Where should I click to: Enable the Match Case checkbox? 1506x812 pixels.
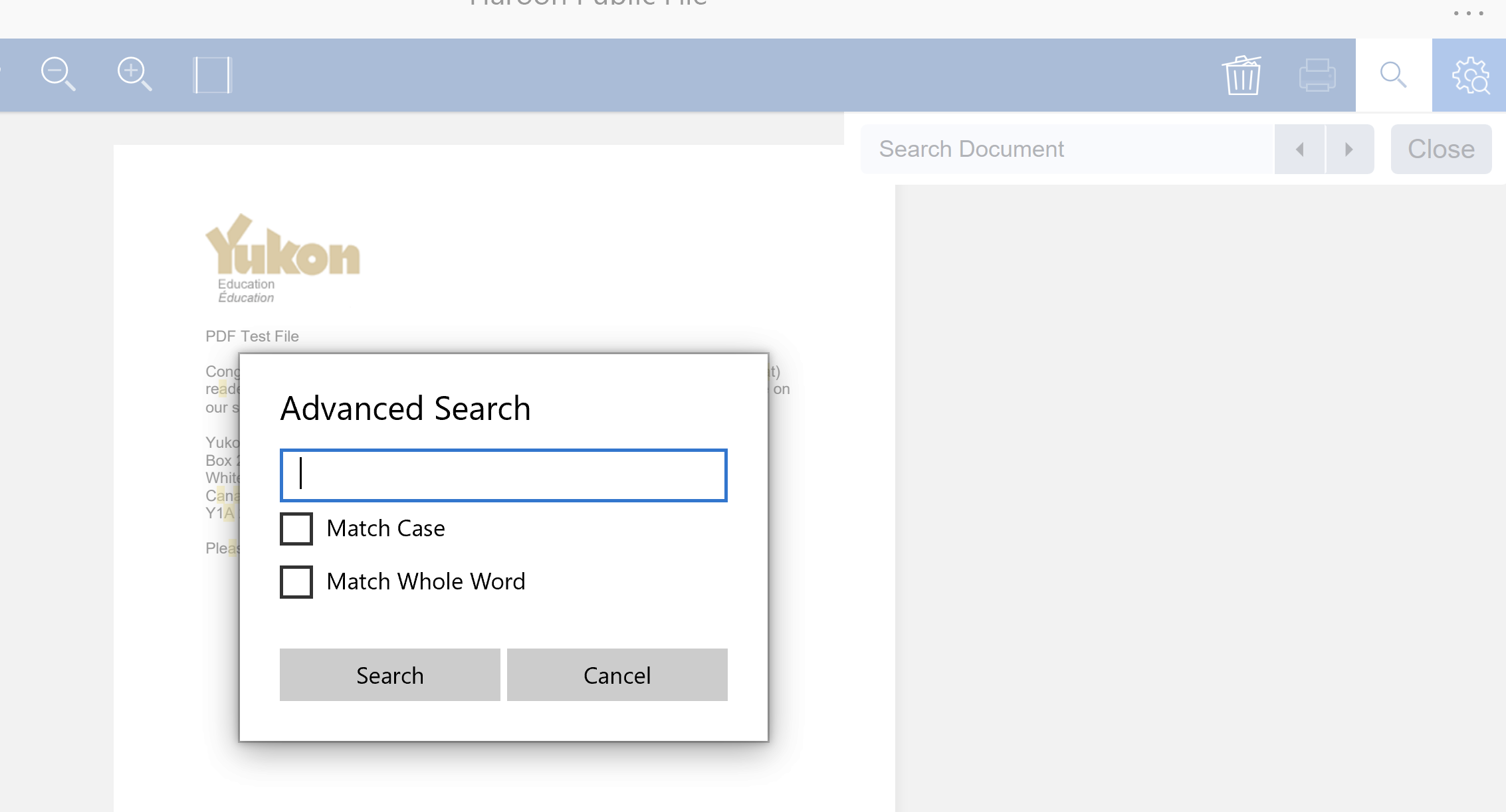click(x=296, y=528)
